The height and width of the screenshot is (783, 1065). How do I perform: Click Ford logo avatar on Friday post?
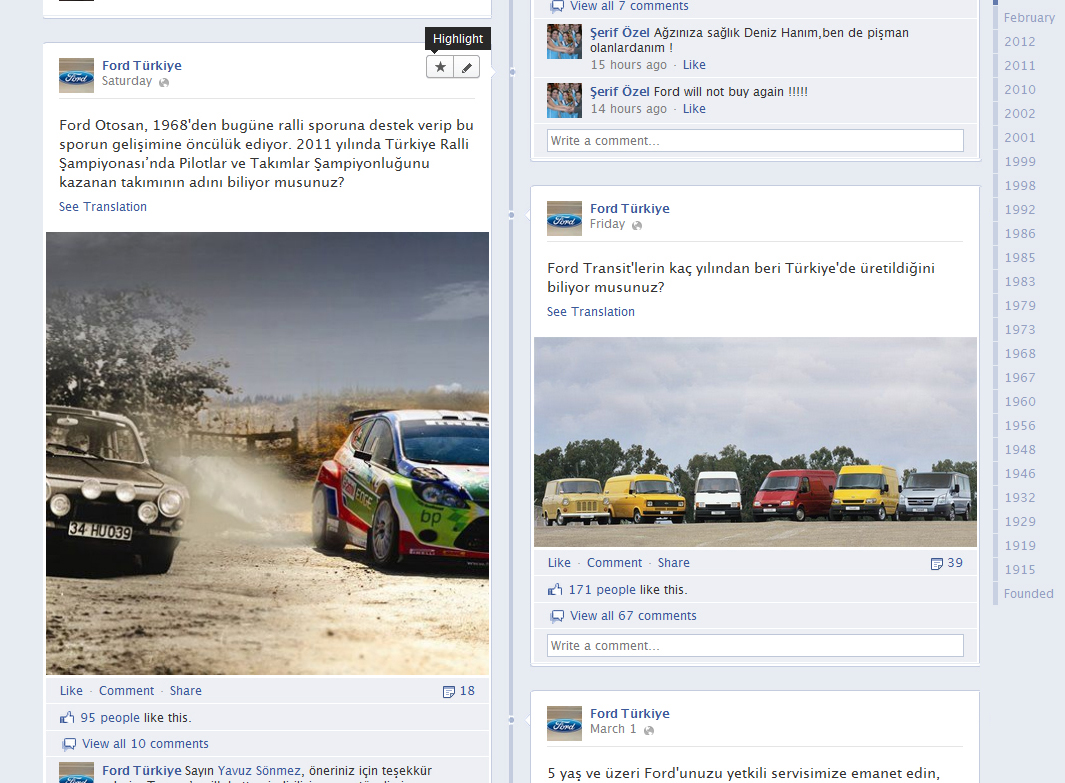pyautogui.click(x=564, y=218)
